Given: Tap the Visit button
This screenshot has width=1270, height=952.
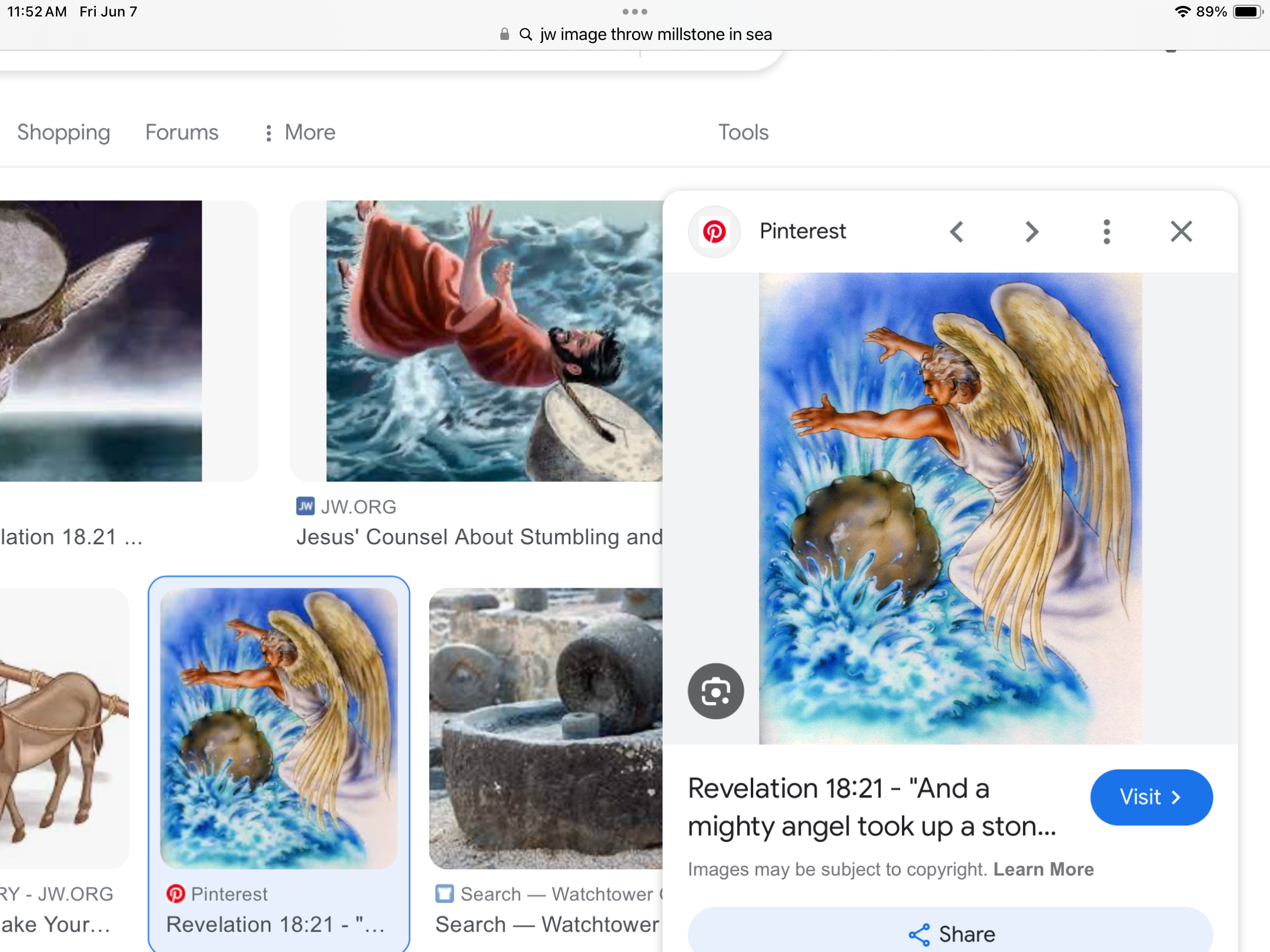Looking at the screenshot, I should pyautogui.click(x=1151, y=797).
